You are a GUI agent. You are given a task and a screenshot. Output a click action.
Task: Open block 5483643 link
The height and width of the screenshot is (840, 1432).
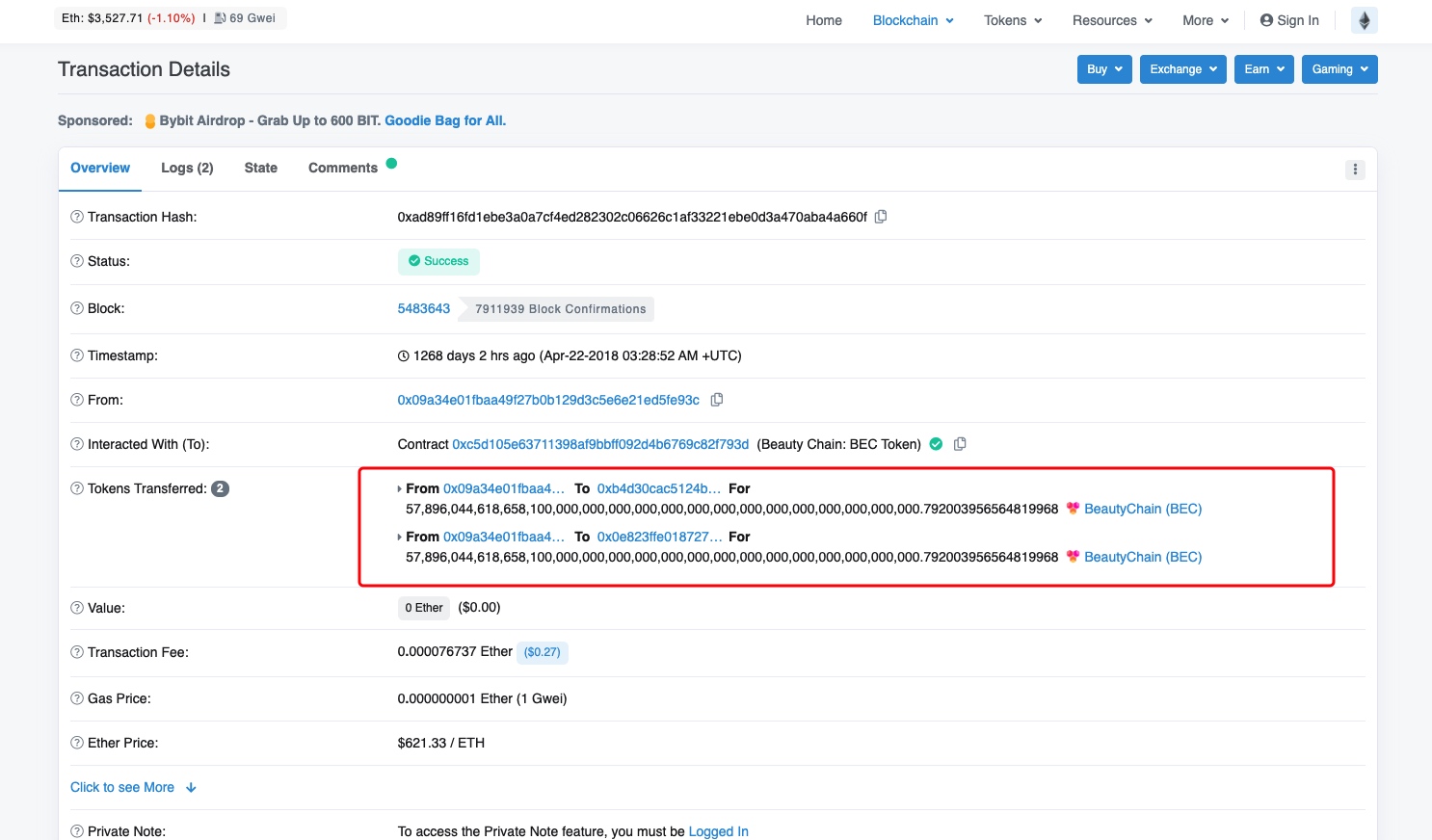(424, 308)
